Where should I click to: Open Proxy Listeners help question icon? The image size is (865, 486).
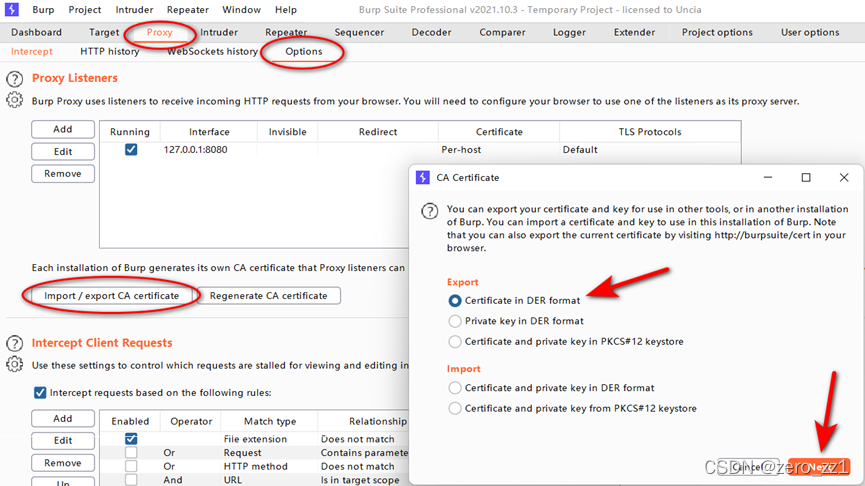coord(14,79)
